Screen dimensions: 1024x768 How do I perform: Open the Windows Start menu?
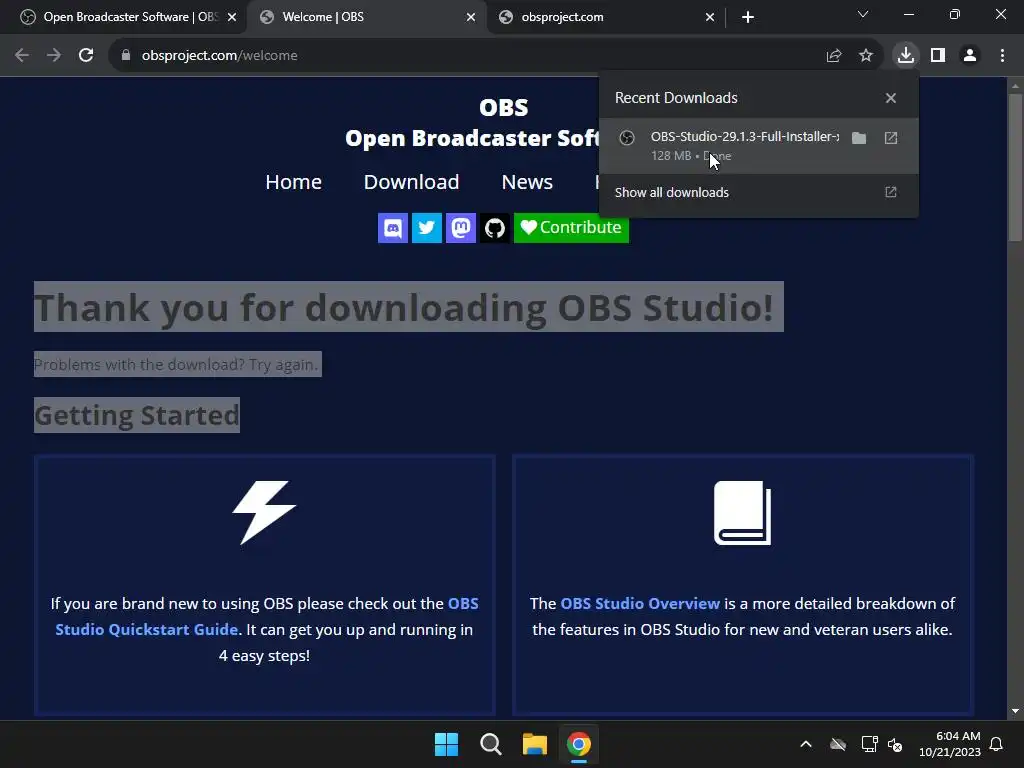tap(446, 744)
